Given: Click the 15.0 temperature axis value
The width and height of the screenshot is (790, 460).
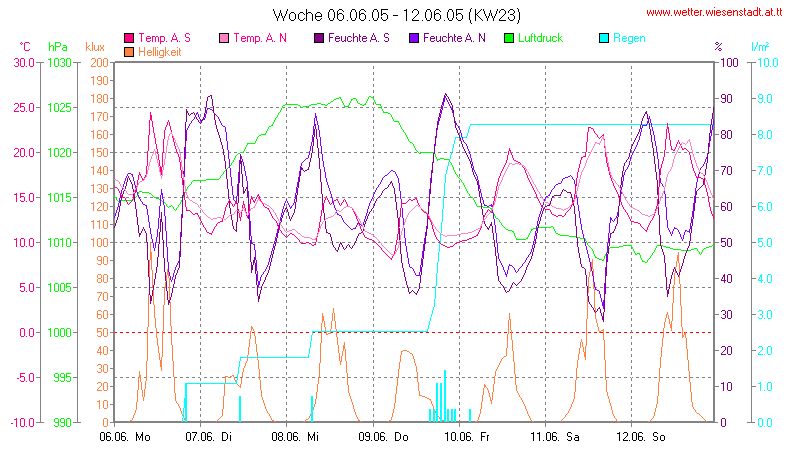Looking at the screenshot, I should pyautogui.click(x=24, y=198).
